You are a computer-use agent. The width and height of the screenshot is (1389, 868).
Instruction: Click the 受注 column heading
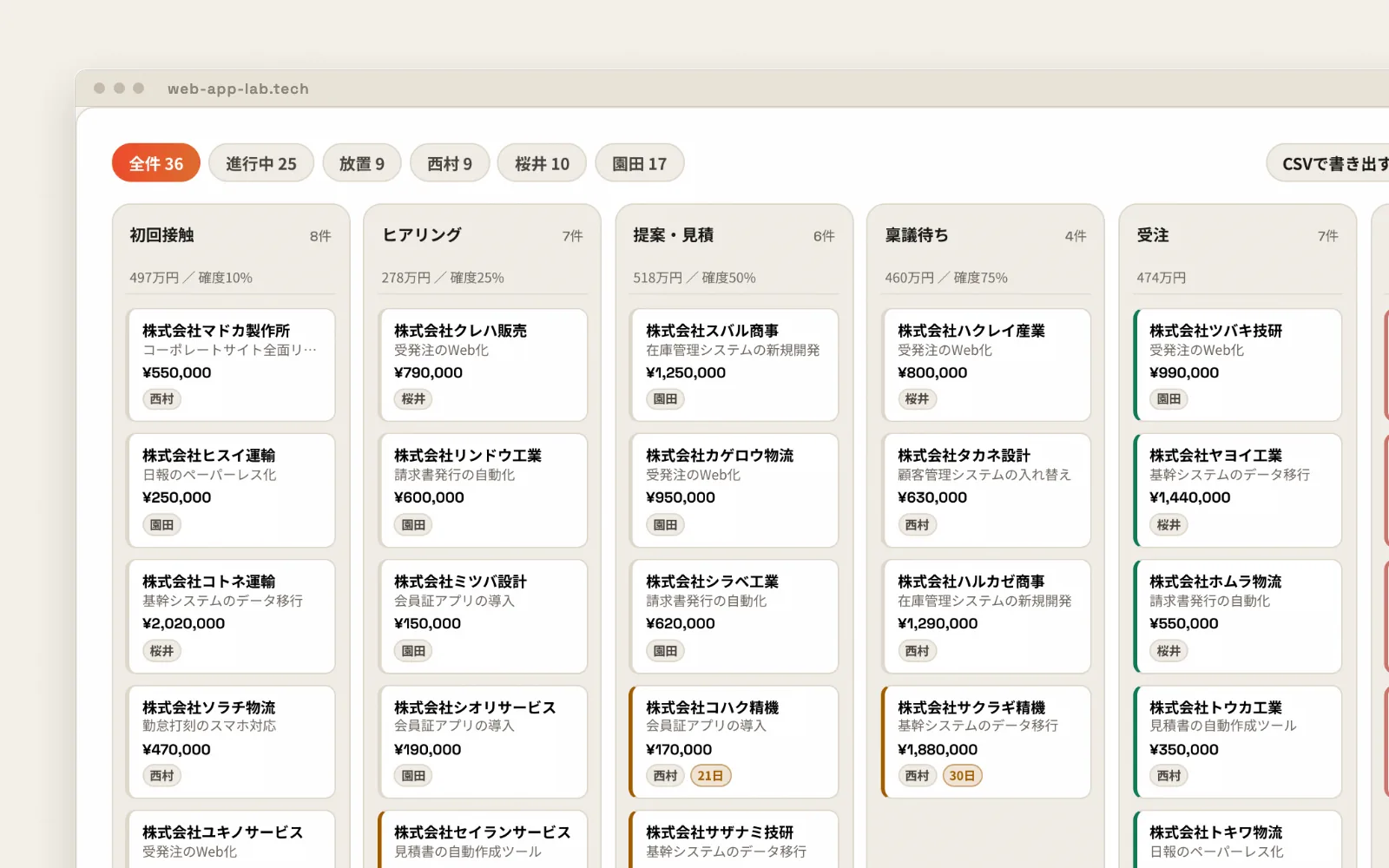pos(1153,235)
